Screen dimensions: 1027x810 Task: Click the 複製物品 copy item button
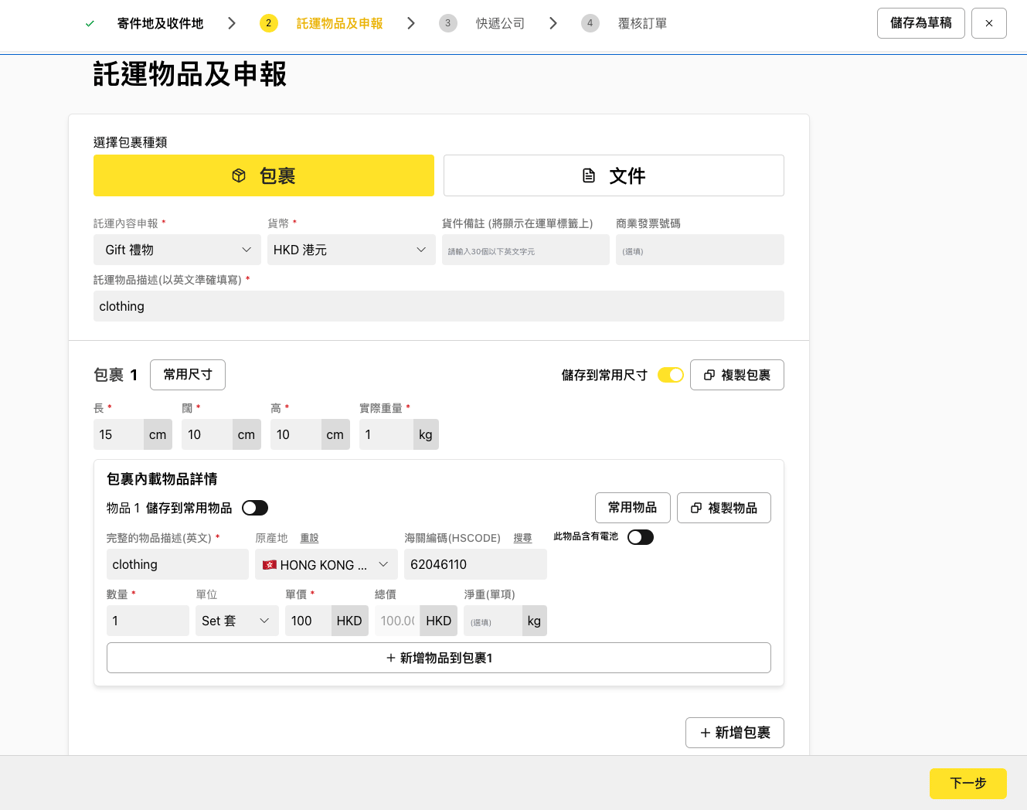click(x=723, y=508)
